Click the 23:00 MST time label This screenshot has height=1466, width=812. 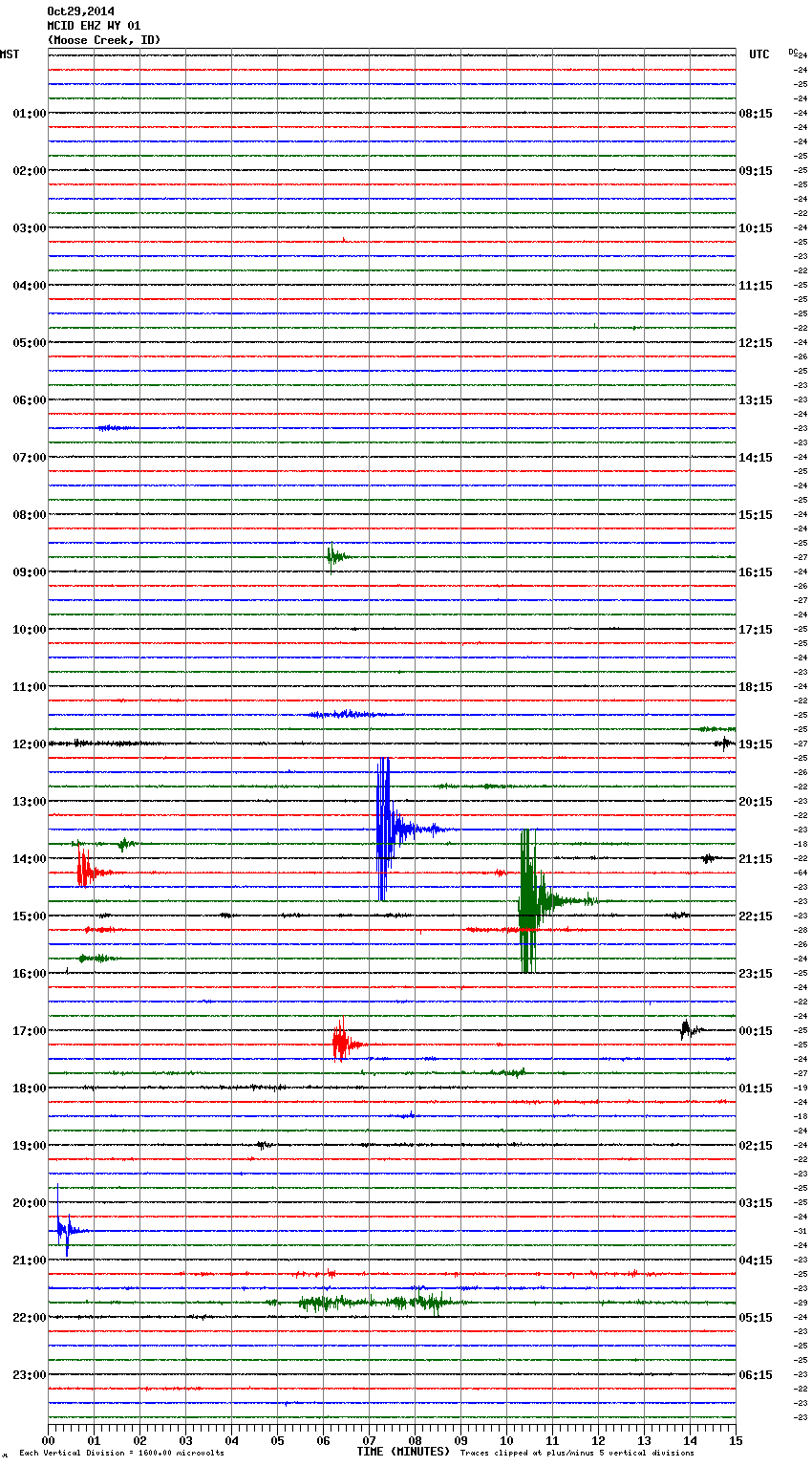click(29, 1374)
